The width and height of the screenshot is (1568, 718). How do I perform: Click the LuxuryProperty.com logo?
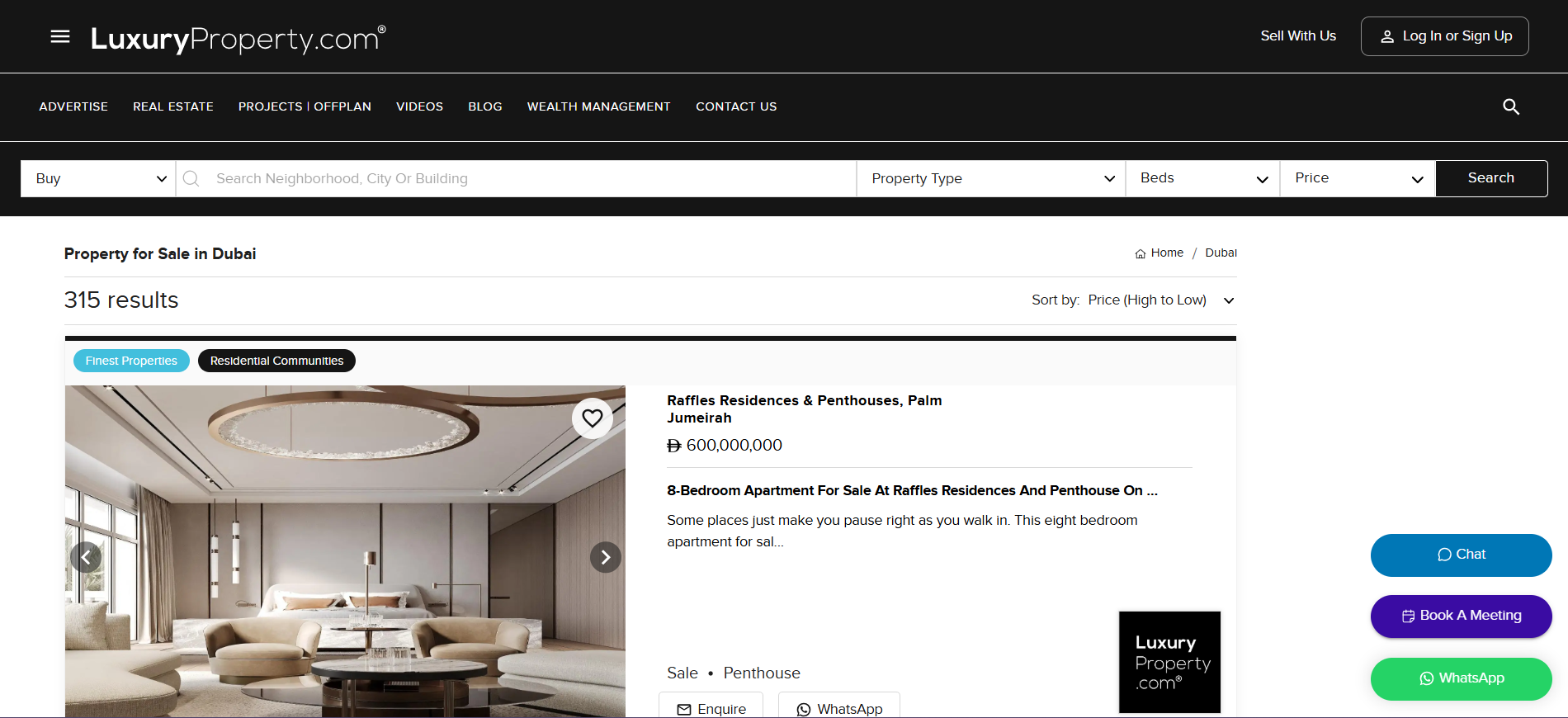[x=238, y=38]
